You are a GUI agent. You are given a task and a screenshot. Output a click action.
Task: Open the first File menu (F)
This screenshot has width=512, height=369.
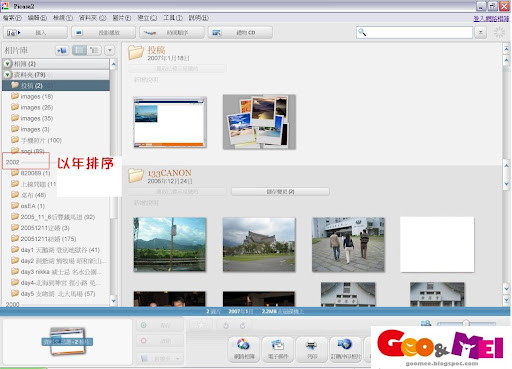point(12,18)
